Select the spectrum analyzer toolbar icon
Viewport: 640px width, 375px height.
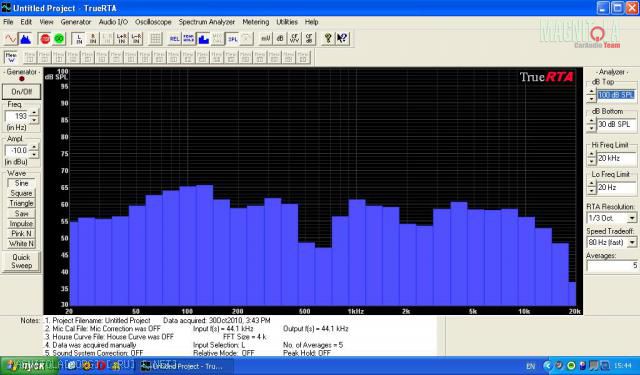(x=25, y=39)
